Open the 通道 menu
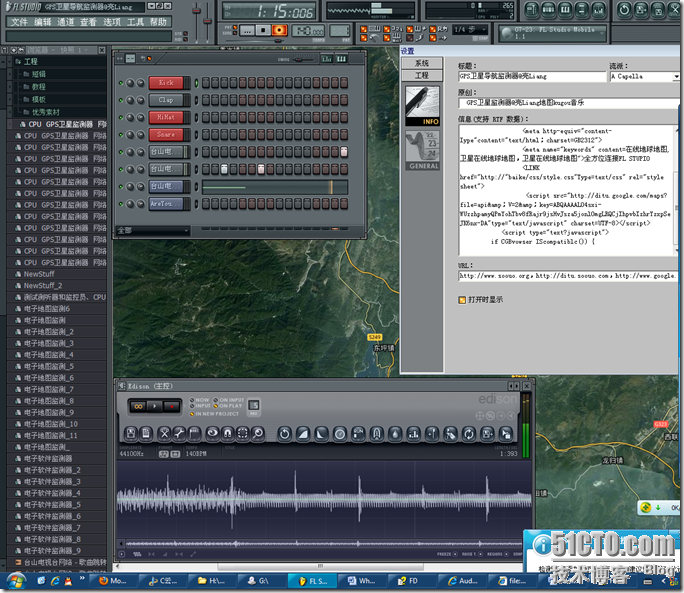This screenshot has width=684, height=593. pos(65,22)
